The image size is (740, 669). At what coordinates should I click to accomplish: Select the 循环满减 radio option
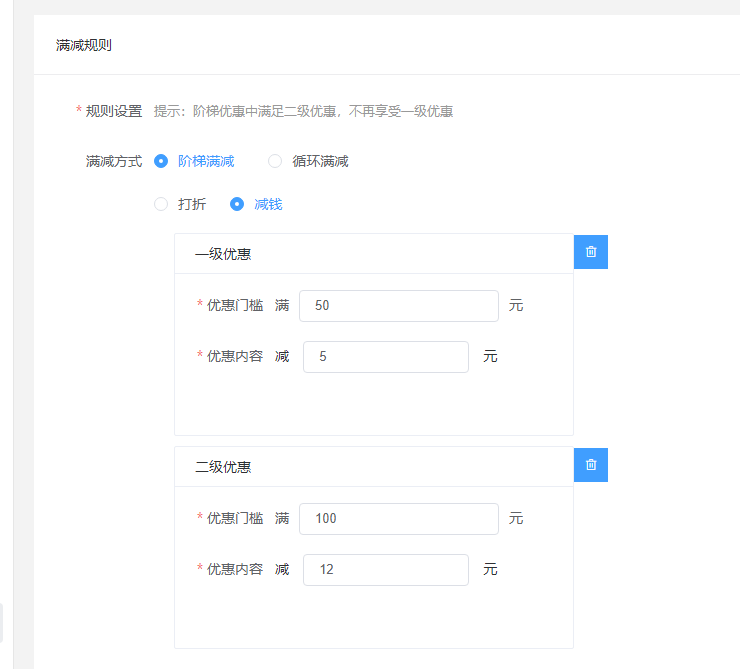click(308, 161)
